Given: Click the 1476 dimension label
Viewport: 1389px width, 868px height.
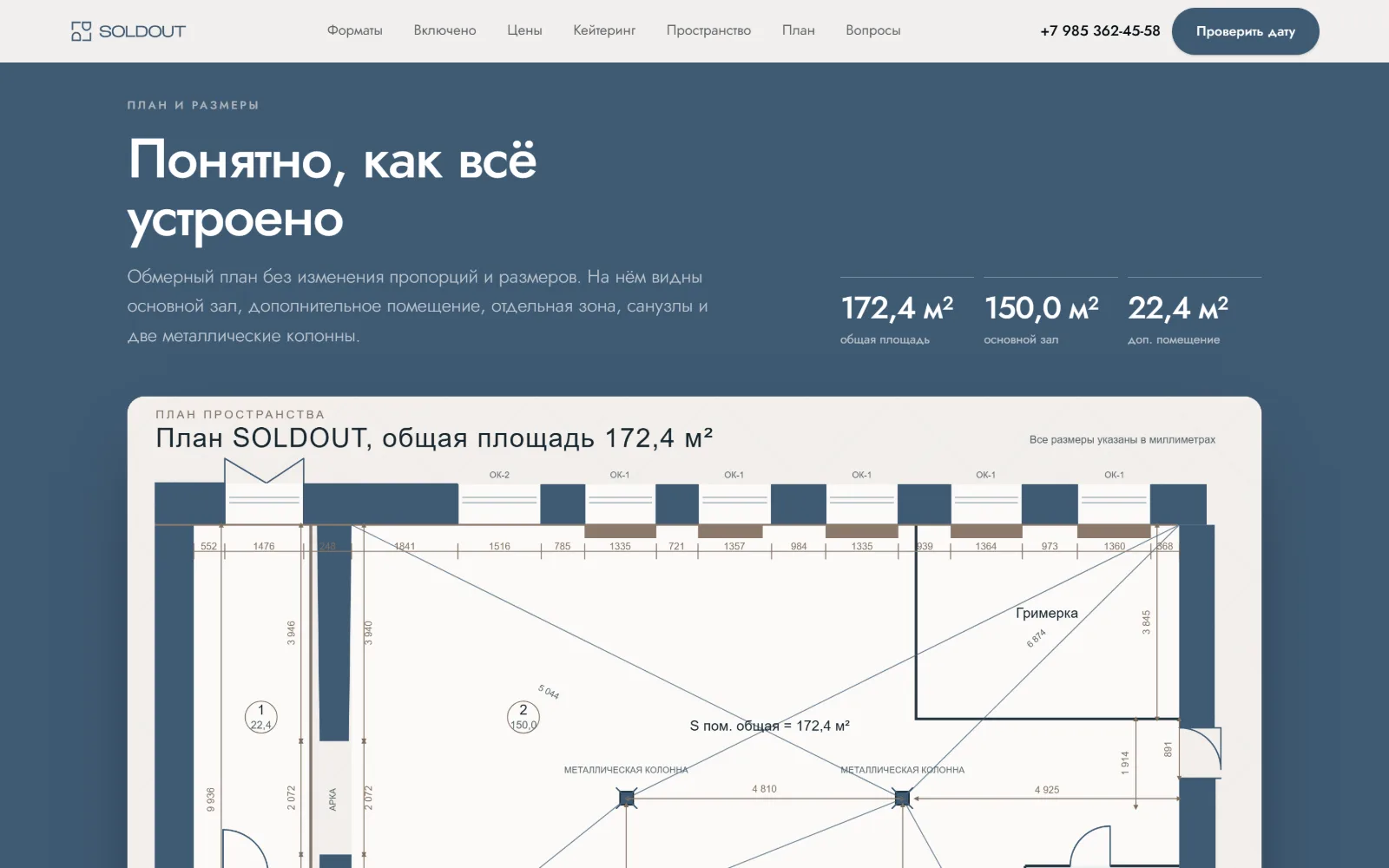Looking at the screenshot, I should [264, 546].
